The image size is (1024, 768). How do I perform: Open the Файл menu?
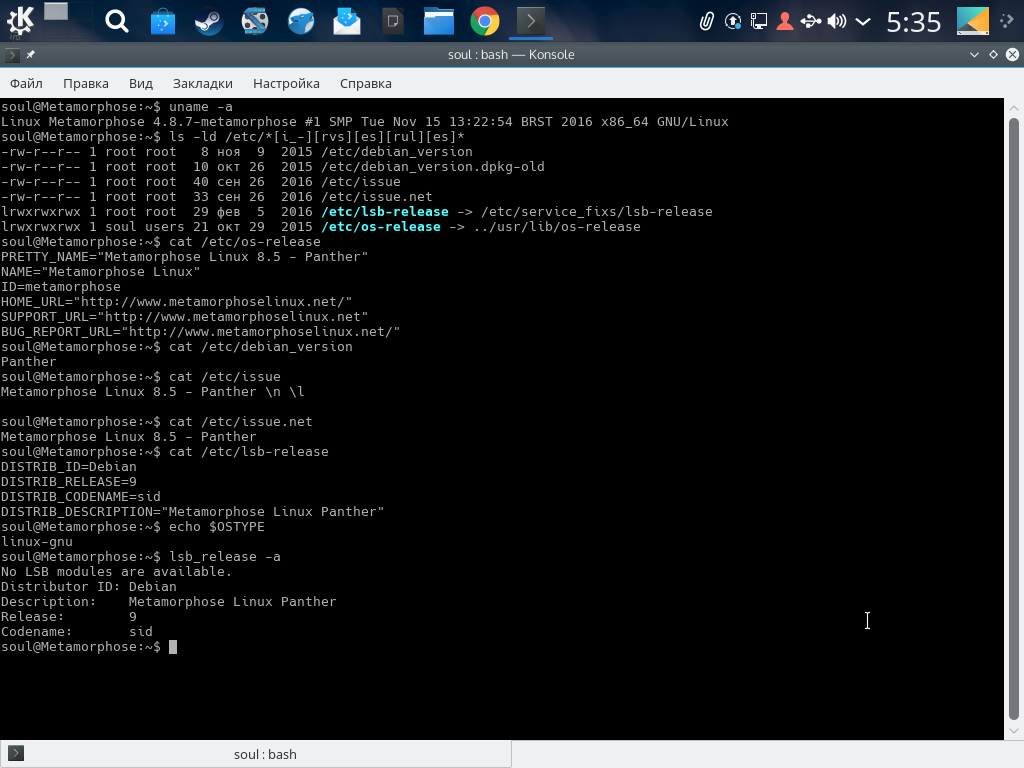click(26, 84)
